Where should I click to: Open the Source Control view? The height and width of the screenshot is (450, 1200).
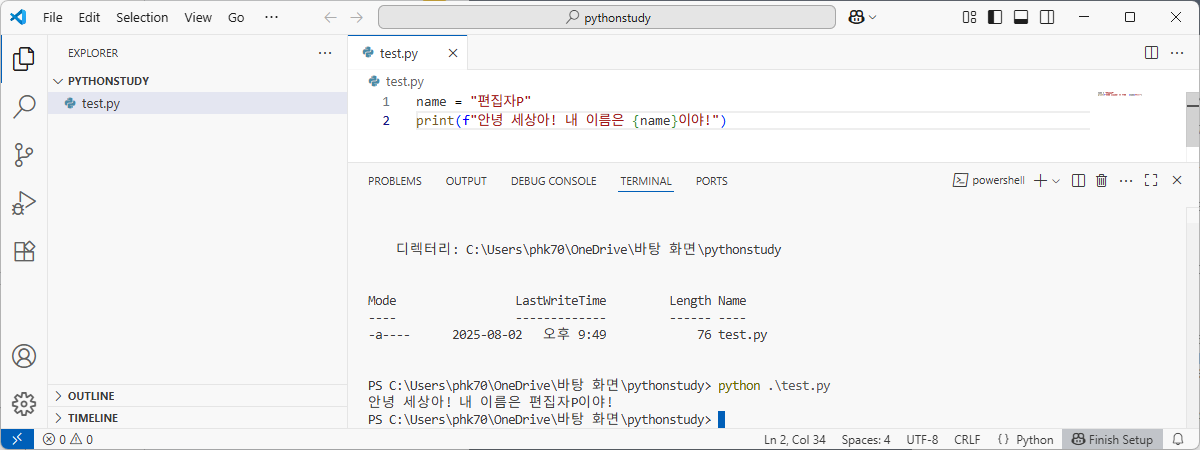(x=24, y=155)
